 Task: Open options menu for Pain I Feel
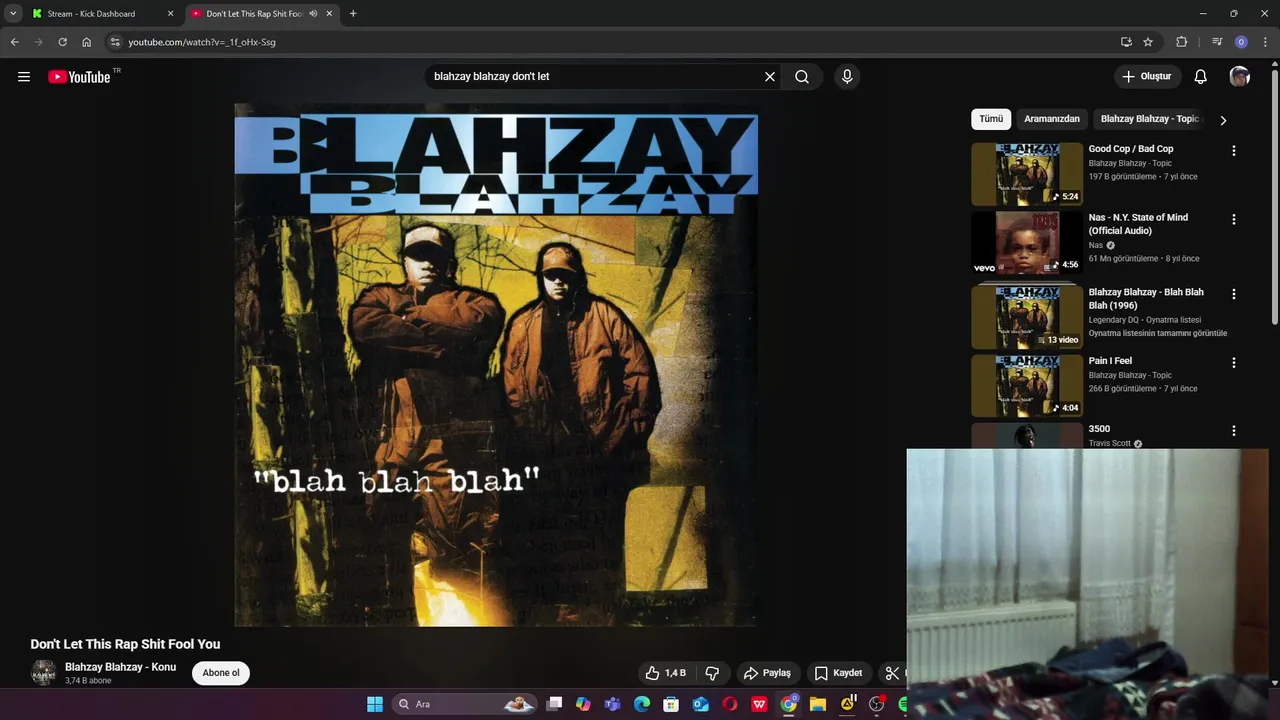click(x=1233, y=363)
